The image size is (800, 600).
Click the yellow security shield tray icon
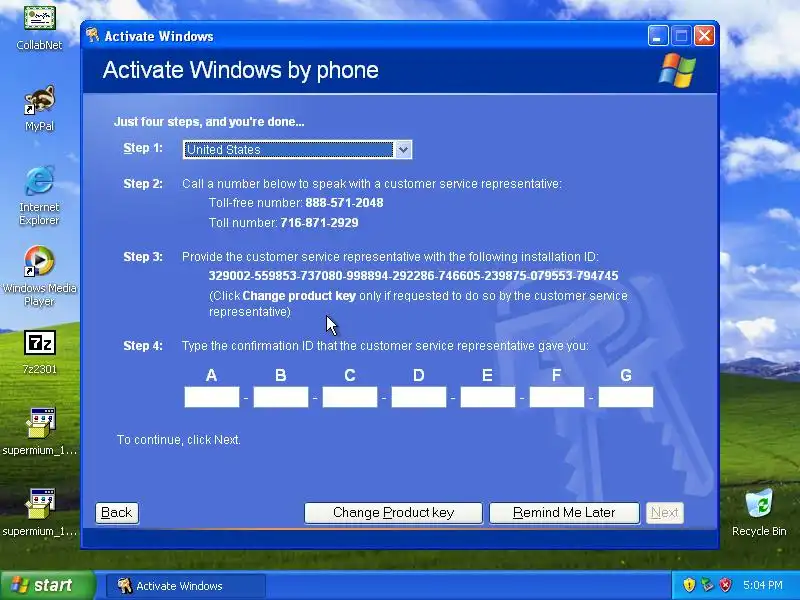(689, 585)
